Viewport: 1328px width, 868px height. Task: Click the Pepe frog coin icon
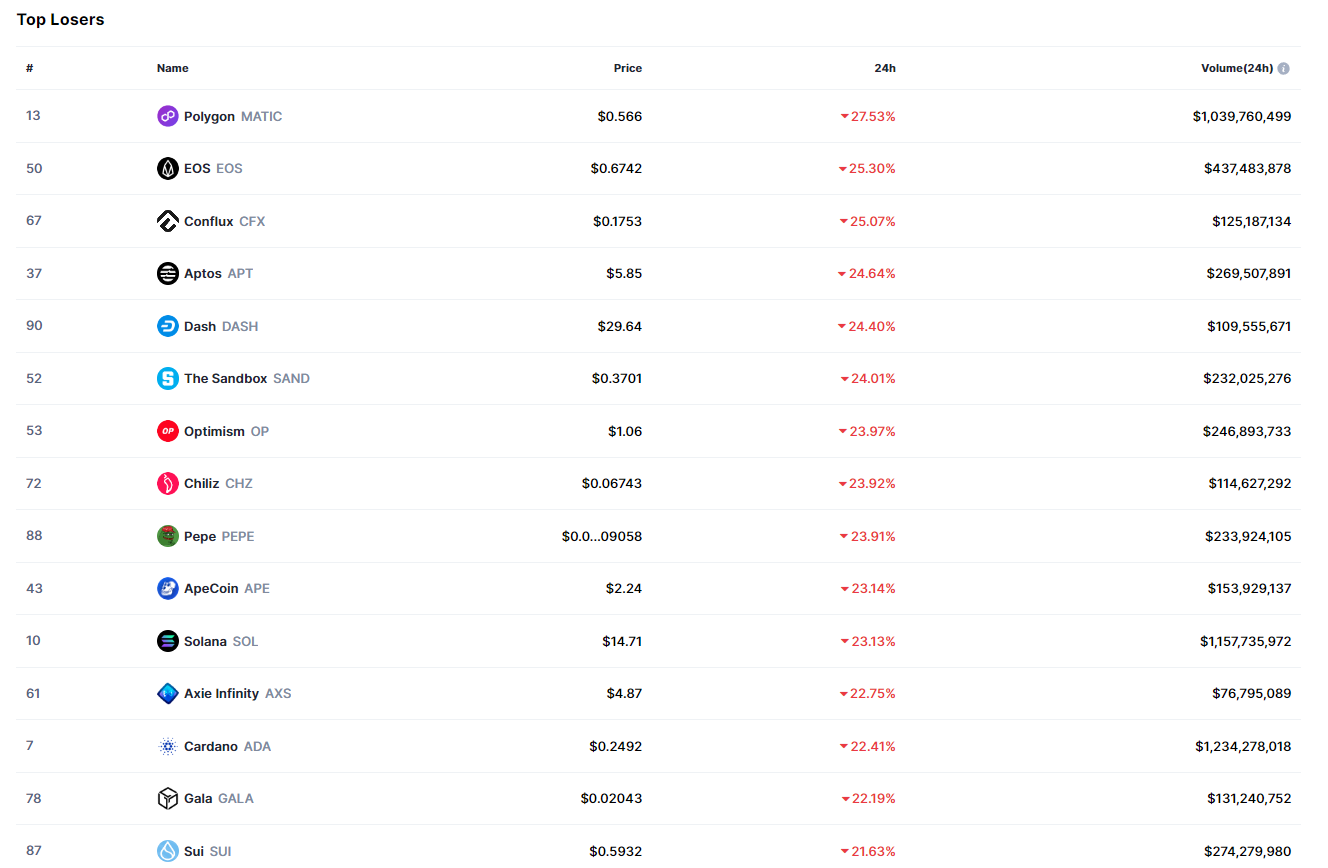pos(168,536)
